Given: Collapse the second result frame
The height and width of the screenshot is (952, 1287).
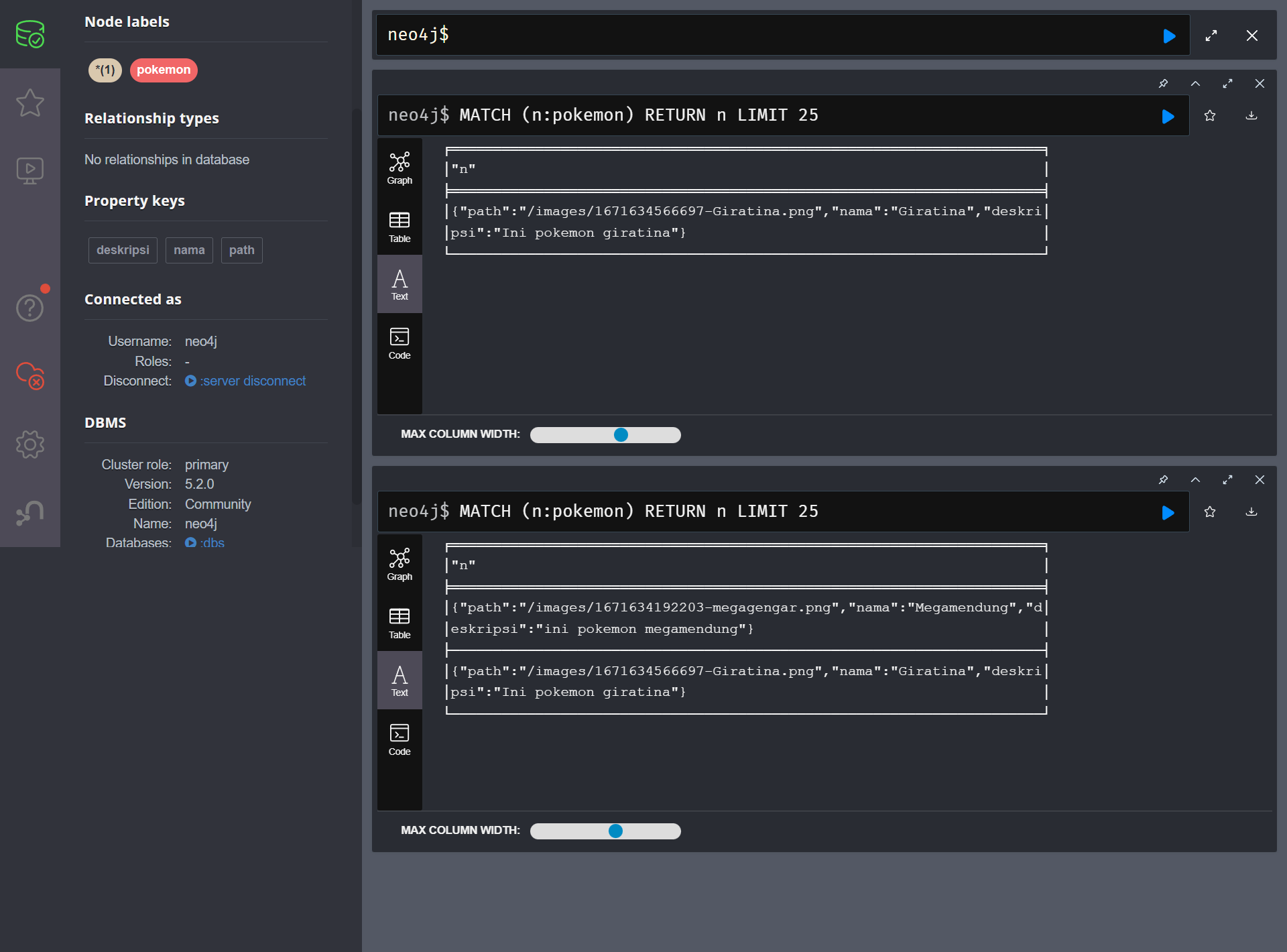Looking at the screenshot, I should (1194, 480).
